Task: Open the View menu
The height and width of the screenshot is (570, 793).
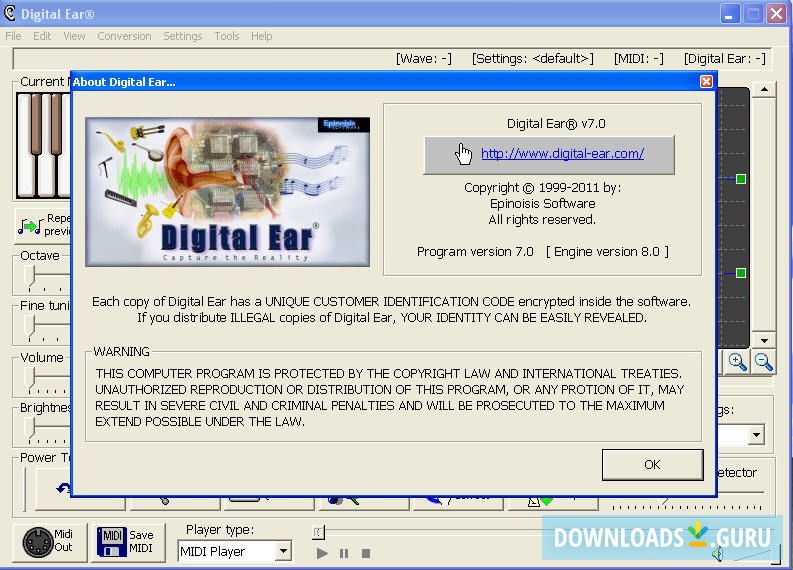Action: pyautogui.click(x=74, y=36)
